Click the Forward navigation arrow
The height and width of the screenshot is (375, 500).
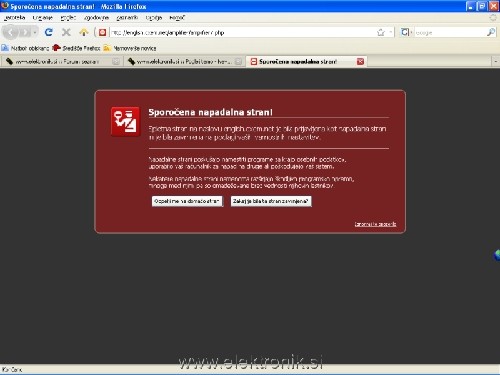(25, 32)
